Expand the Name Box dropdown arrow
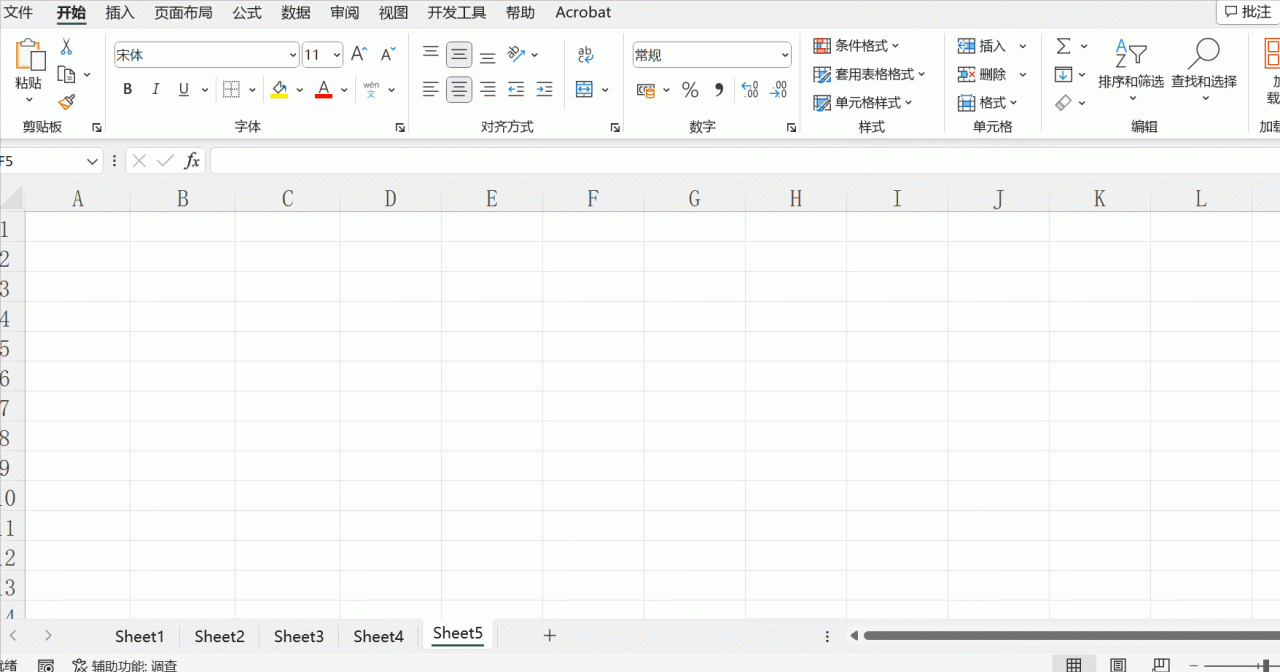1280x672 pixels. coord(93,161)
